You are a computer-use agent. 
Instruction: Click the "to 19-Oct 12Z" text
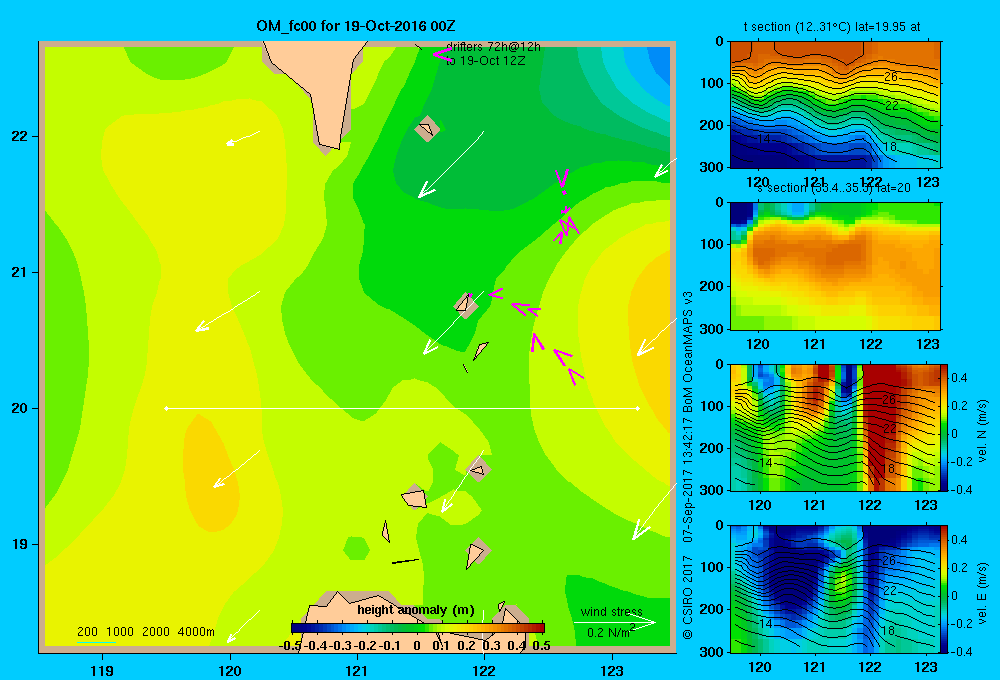tap(485, 61)
